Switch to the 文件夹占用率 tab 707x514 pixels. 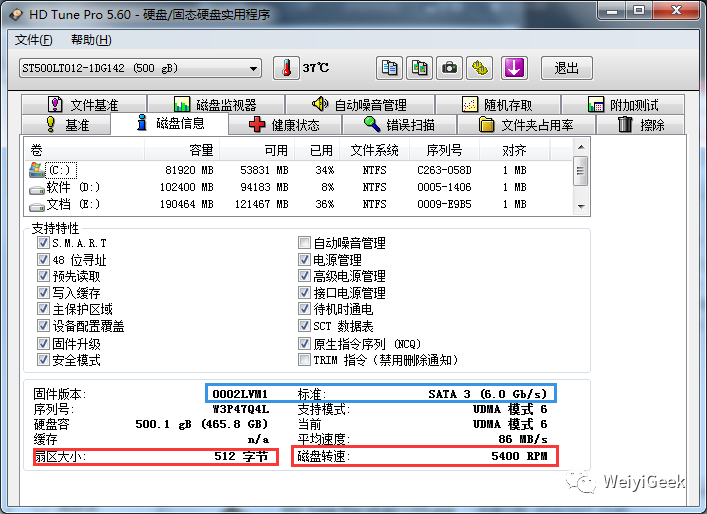(527, 124)
